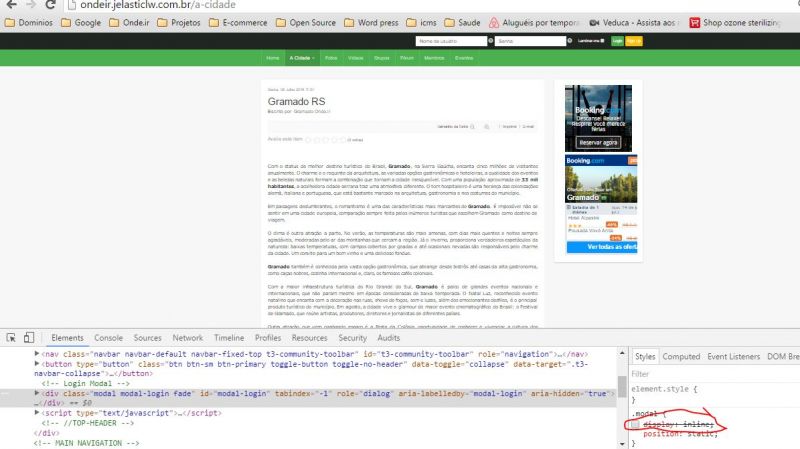
Task: Open the Shop ozone sterilizing bookmark
Action: click(735, 22)
